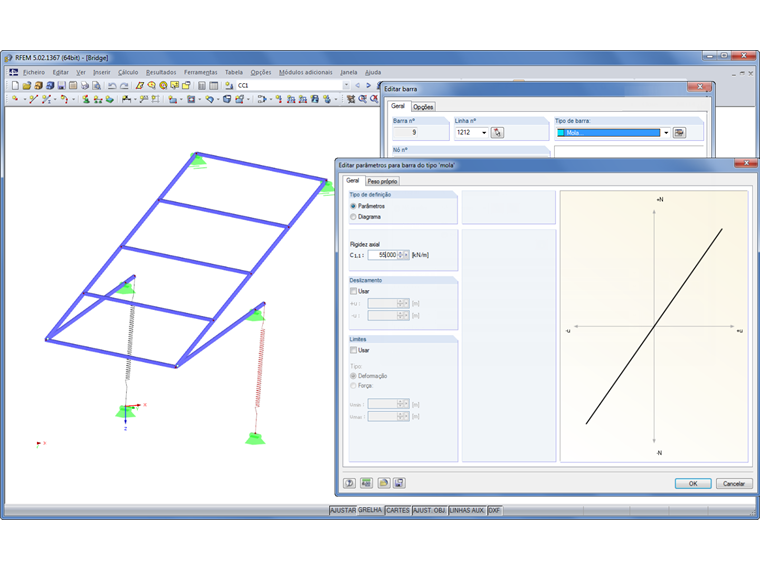Click the units and decimals icon
The height and width of the screenshot is (570, 760).
366,483
